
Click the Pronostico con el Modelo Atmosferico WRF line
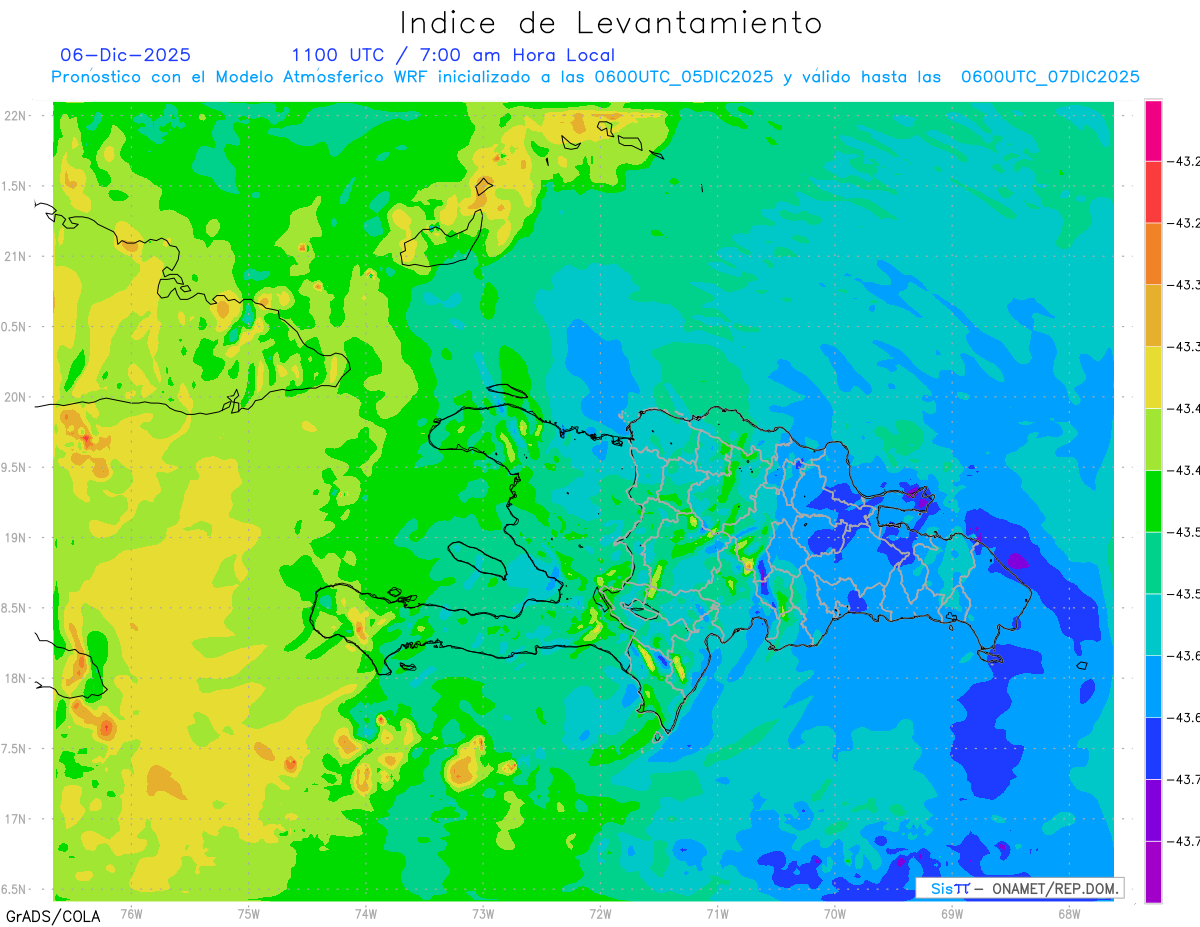coord(595,77)
